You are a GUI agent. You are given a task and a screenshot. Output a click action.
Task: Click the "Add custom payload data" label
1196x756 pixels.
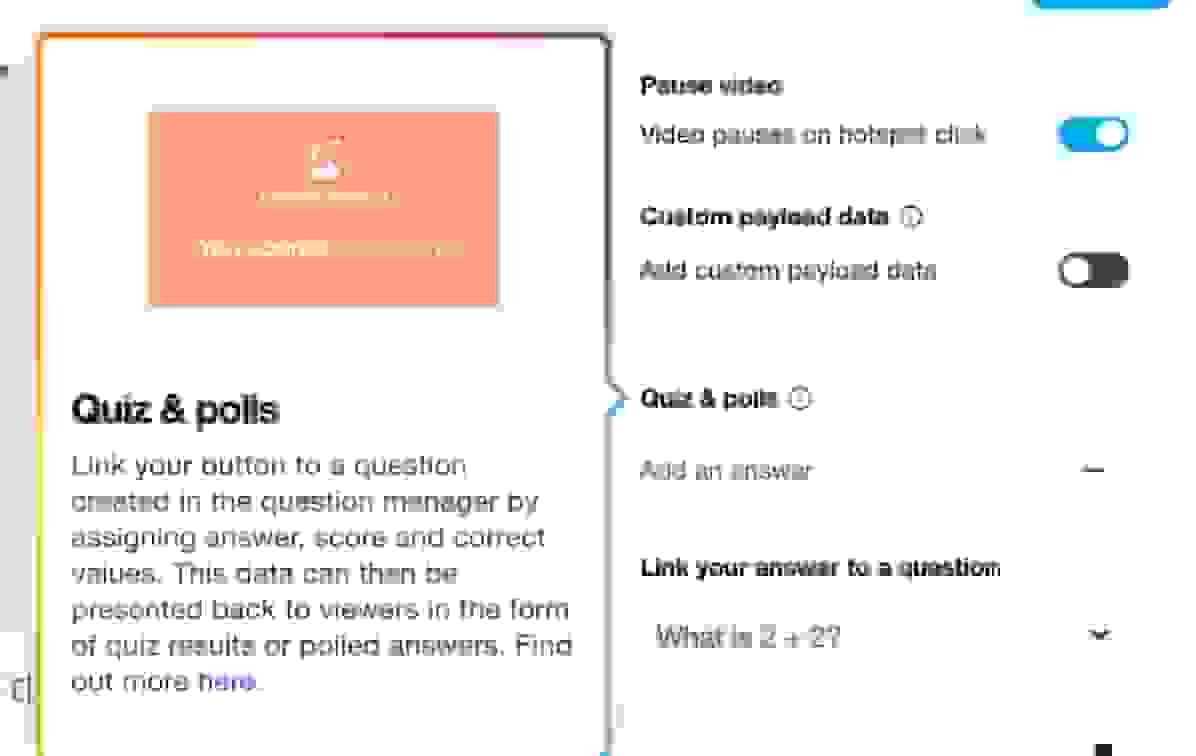point(788,270)
